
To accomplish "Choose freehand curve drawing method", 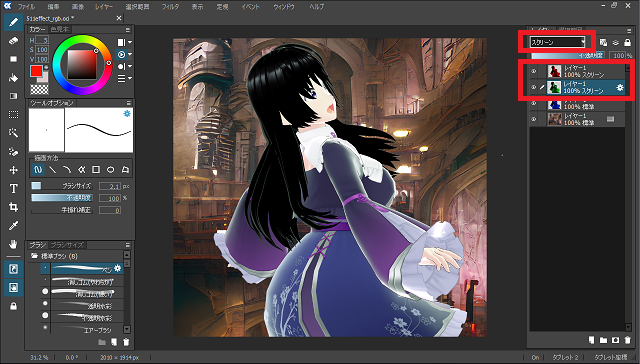I will (38, 169).
